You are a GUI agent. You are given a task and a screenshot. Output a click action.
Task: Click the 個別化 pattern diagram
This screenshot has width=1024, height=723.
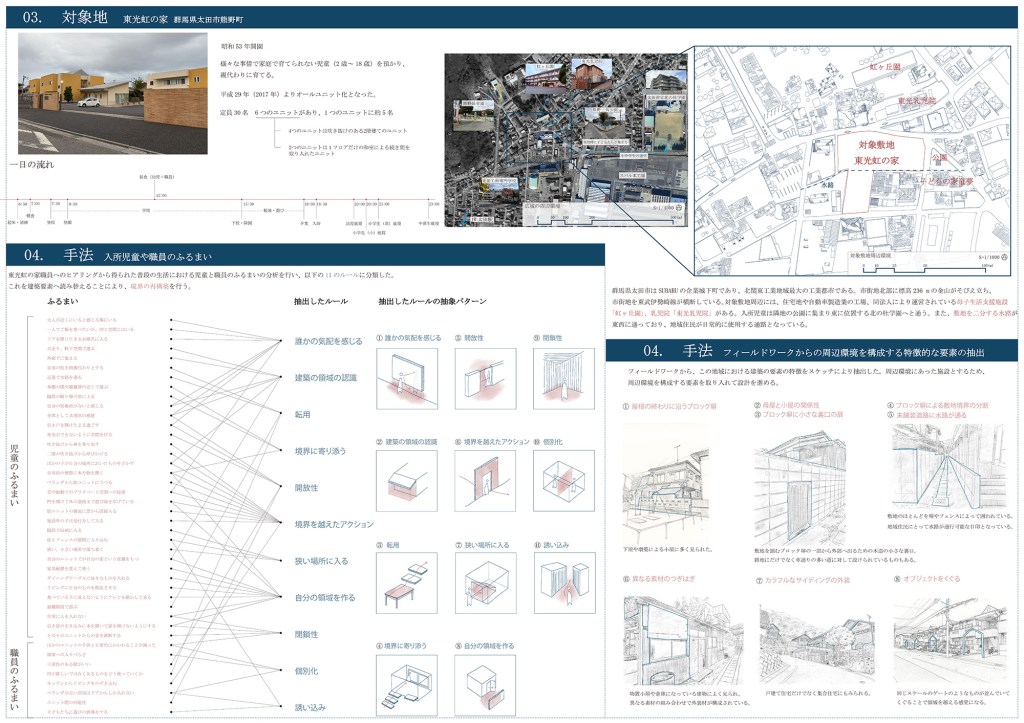click(563, 479)
